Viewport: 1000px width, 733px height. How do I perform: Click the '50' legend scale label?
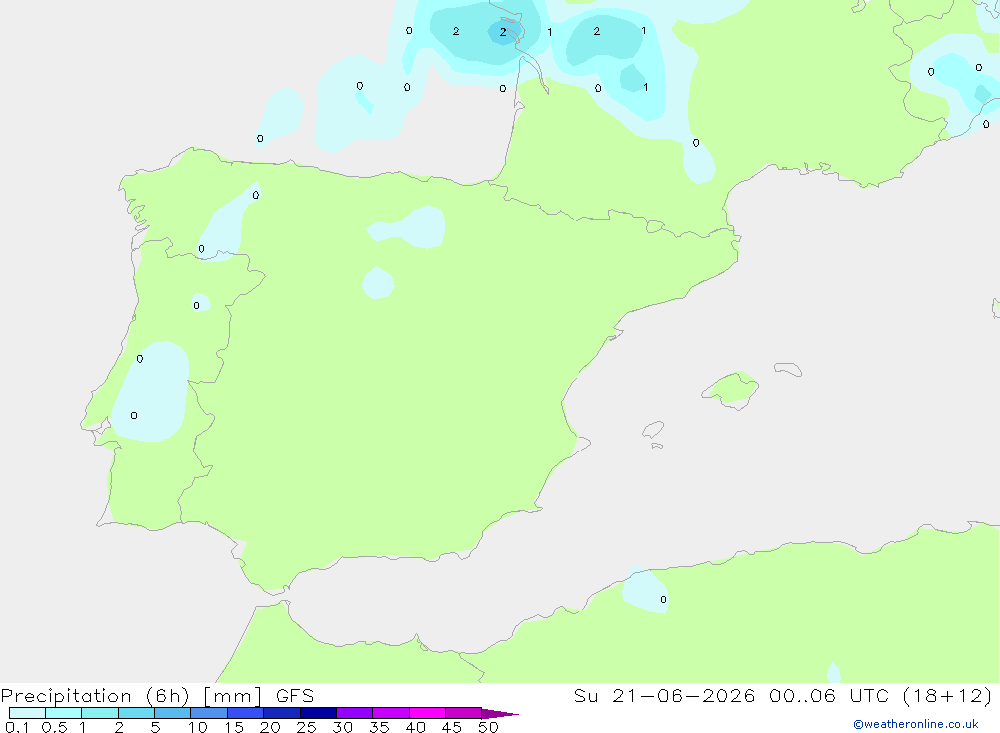tap(488, 727)
